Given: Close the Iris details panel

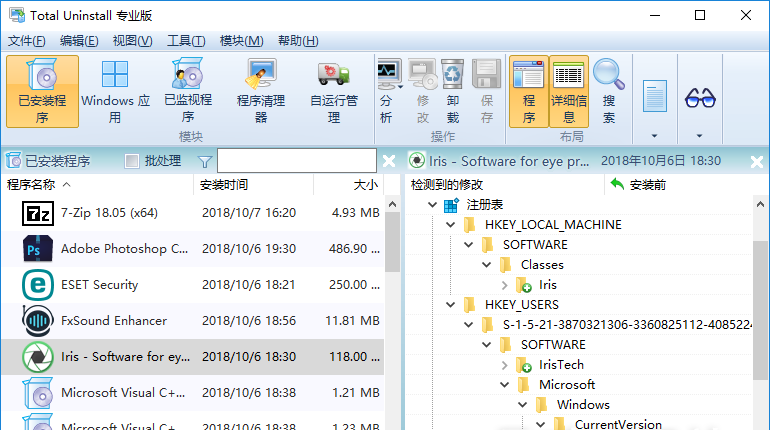Looking at the screenshot, I should point(757,161).
